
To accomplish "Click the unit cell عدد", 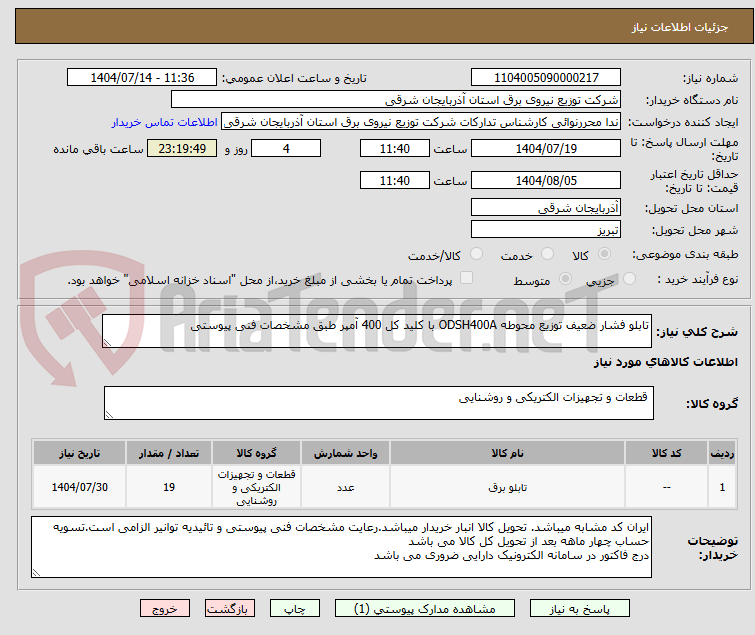I will point(346,487).
